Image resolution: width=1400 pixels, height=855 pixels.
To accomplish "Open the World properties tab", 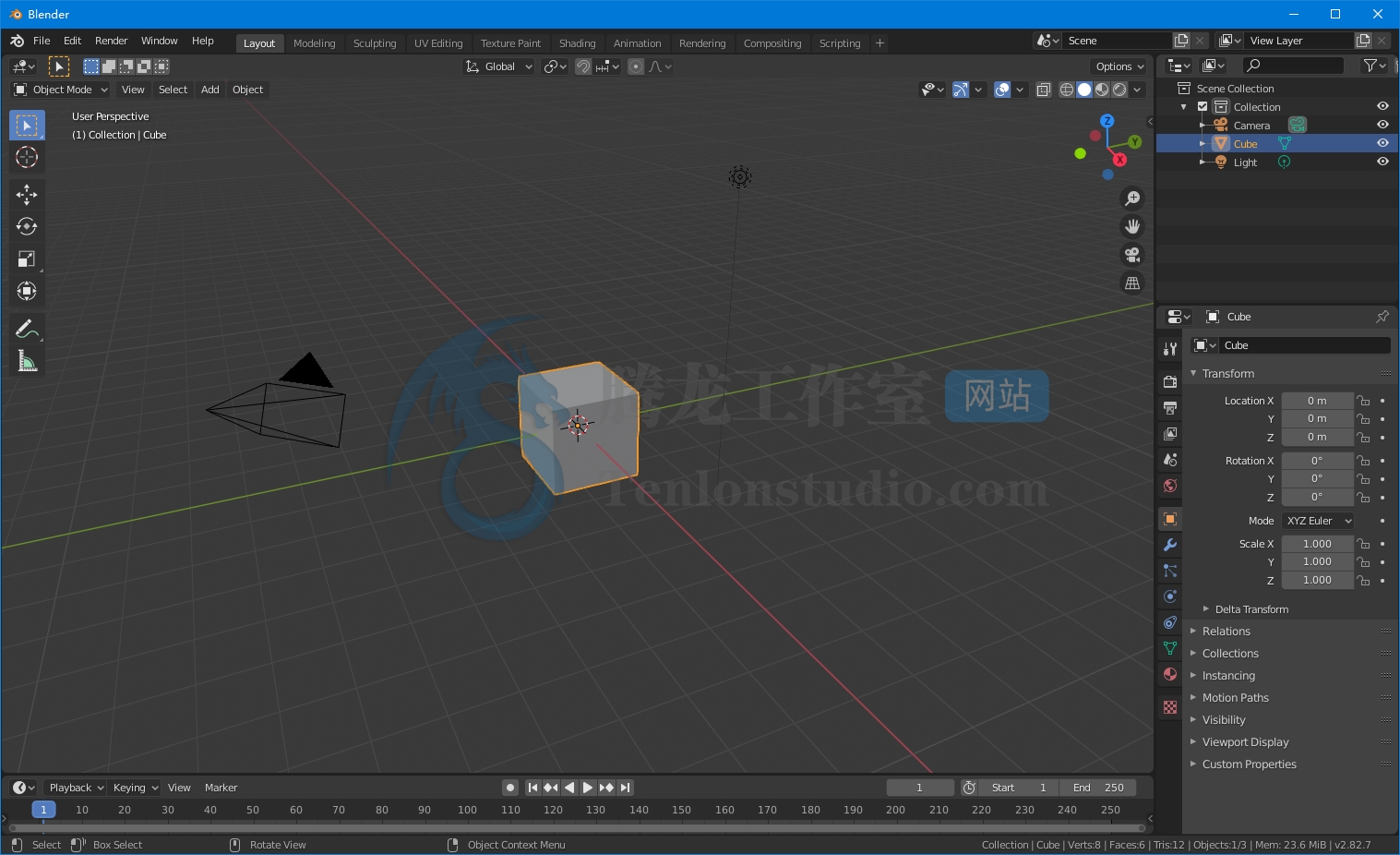I will [1170, 486].
